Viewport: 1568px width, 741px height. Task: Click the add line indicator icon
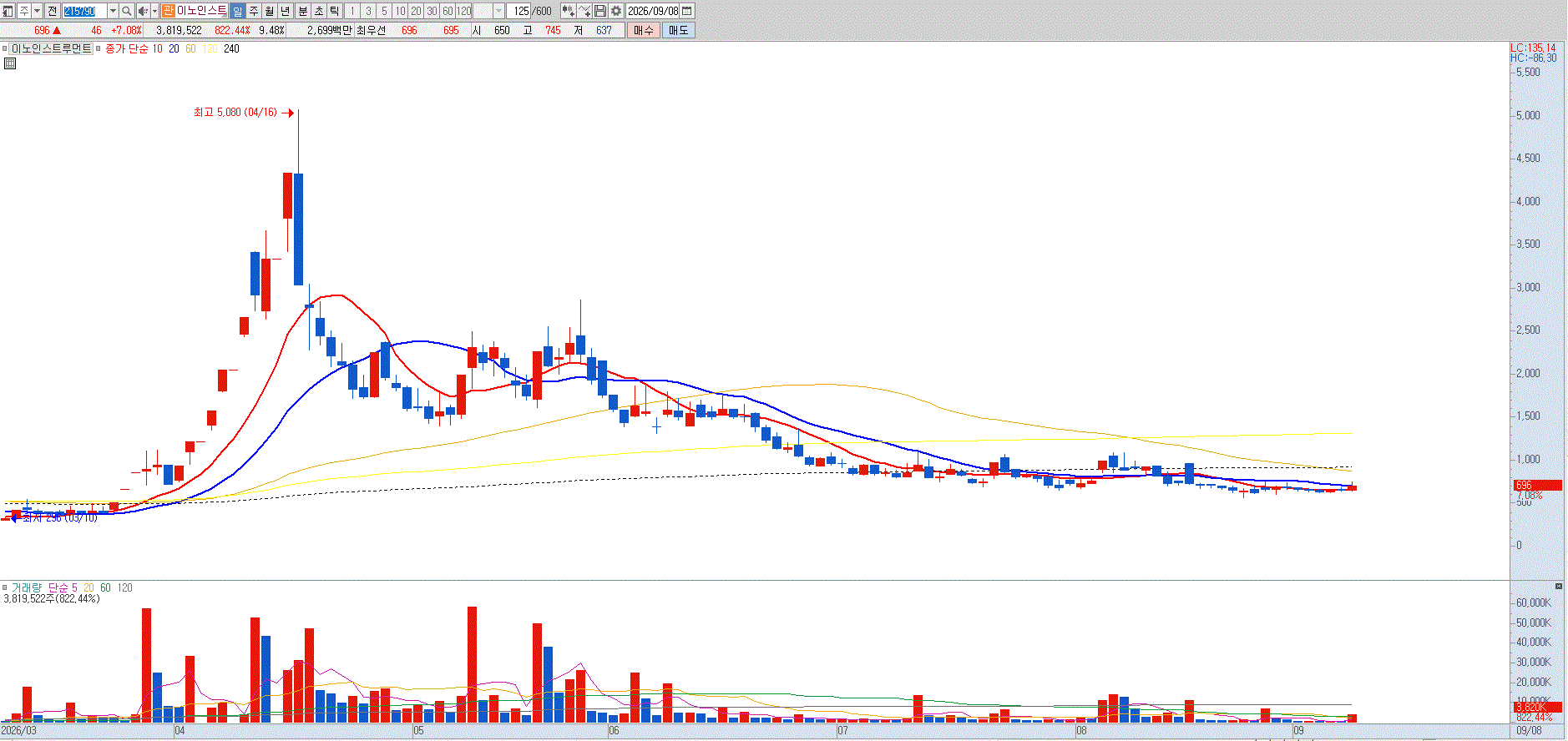tap(584, 11)
